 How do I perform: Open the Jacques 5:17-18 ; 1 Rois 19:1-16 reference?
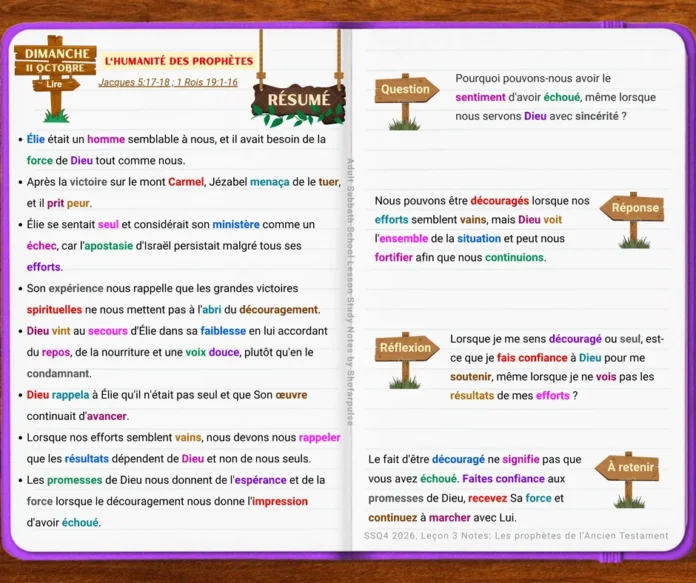pos(168,82)
